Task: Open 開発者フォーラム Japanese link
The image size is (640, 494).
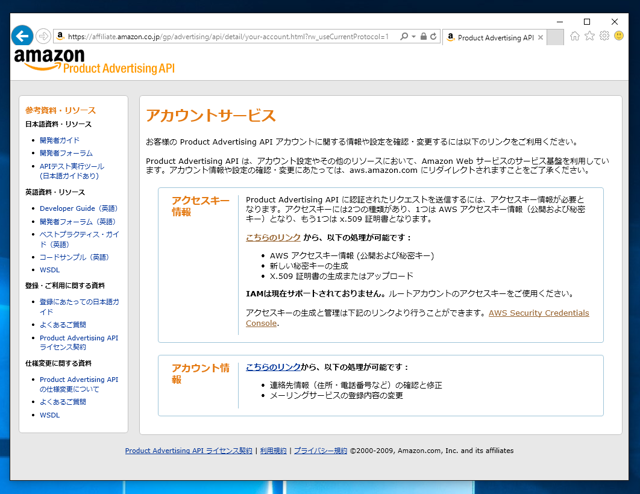Action: tap(66, 153)
